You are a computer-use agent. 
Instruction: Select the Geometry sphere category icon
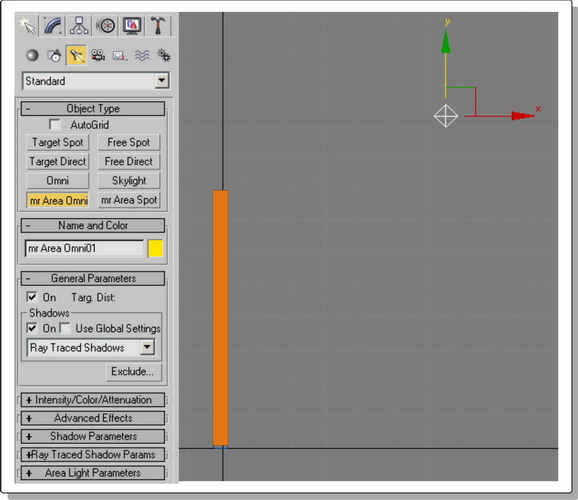tap(32, 55)
